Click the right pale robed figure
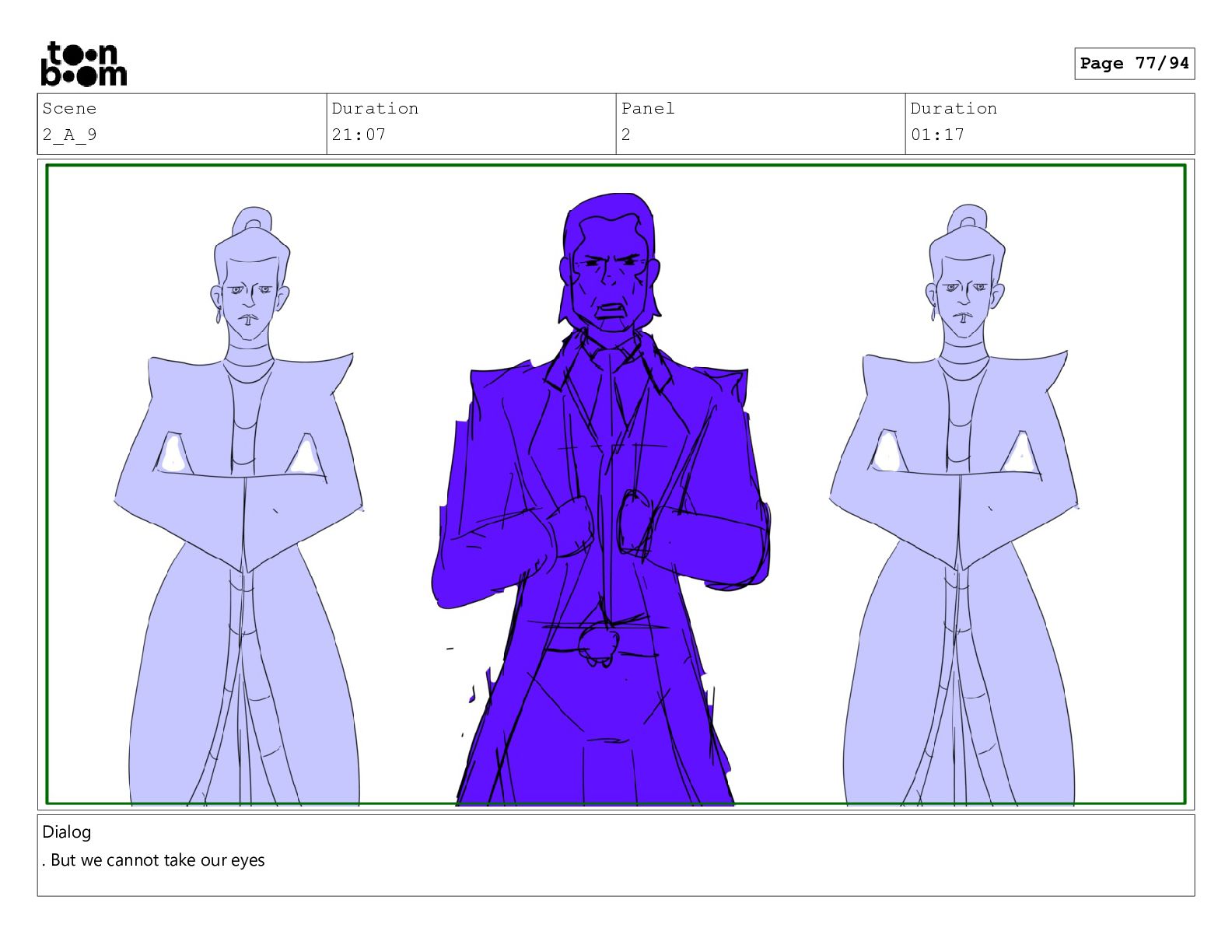Viewport: 1232px width, 952px height. click(955, 506)
